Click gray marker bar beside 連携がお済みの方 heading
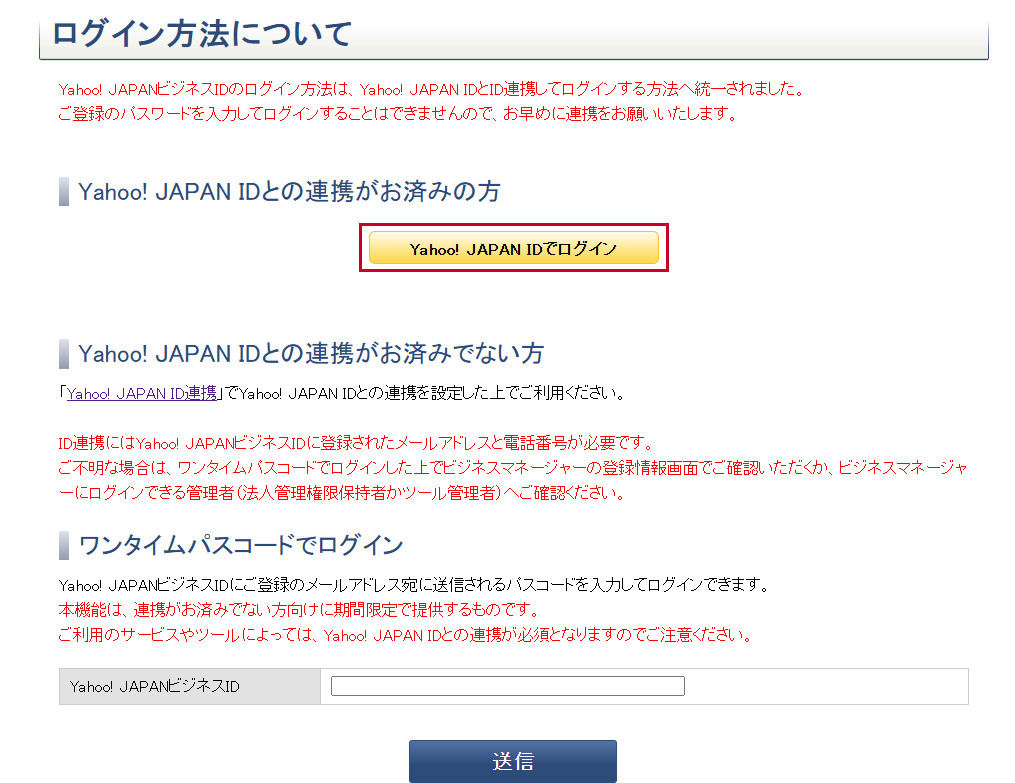 tap(64, 192)
